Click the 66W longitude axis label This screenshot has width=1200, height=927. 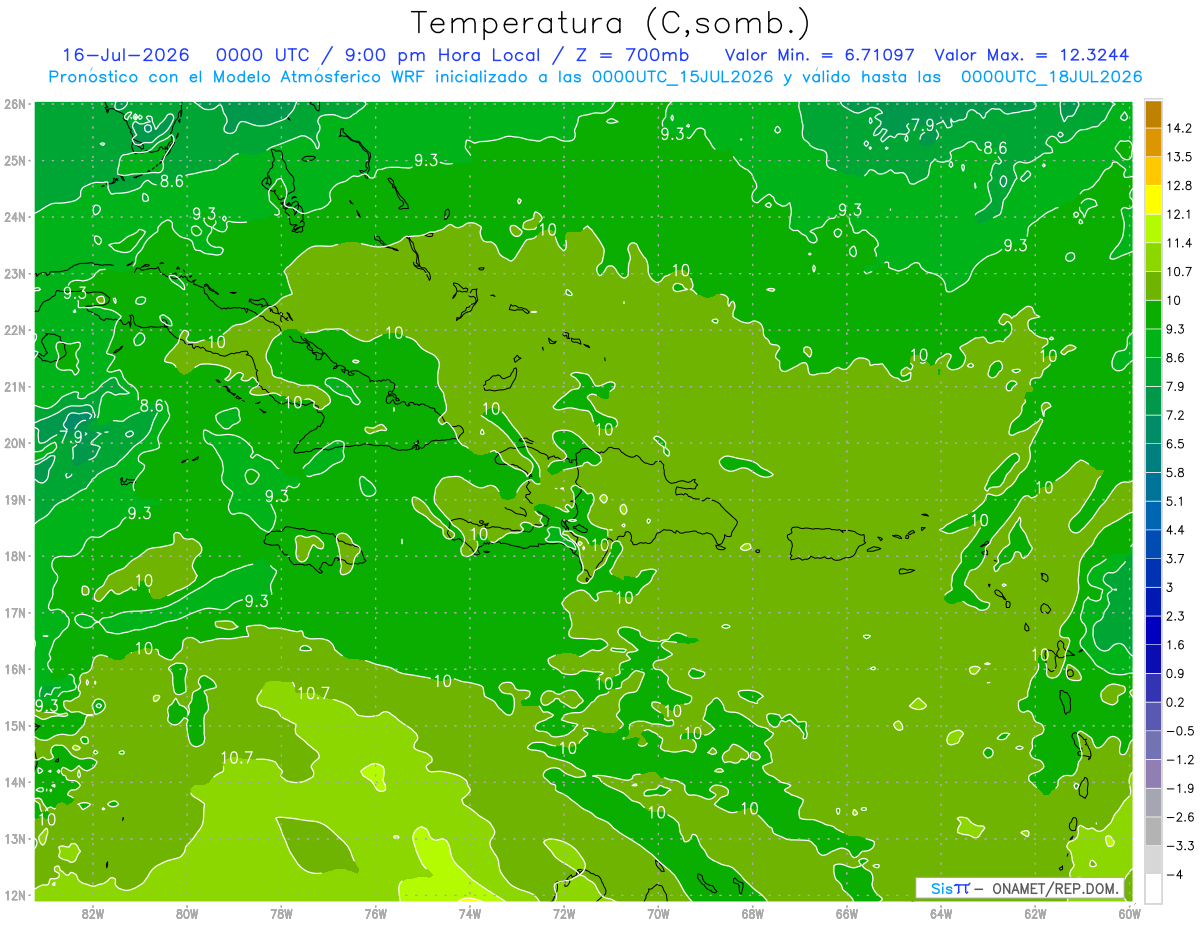(x=847, y=912)
